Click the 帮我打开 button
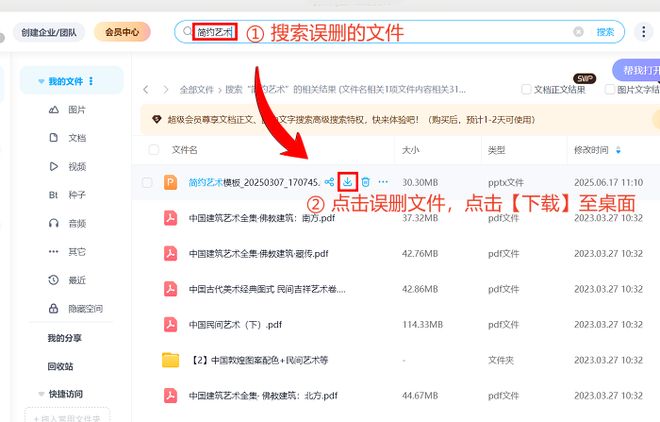The height and width of the screenshot is (422, 660). [636, 70]
